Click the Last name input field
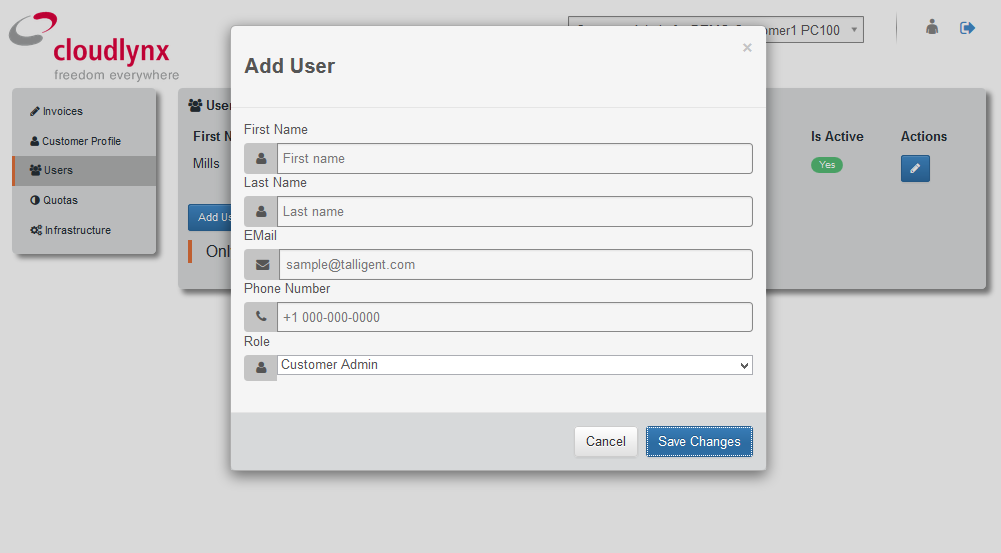 point(515,211)
